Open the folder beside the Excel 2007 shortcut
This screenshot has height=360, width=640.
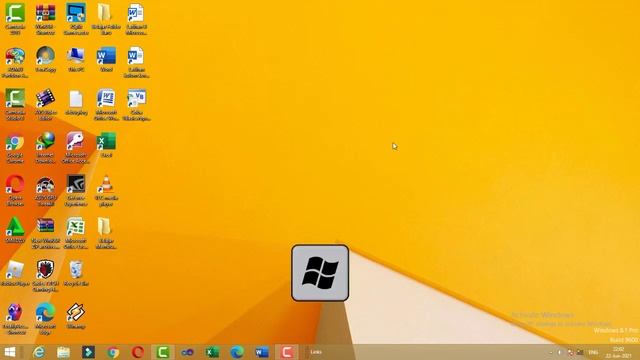[x=106, y=233]
